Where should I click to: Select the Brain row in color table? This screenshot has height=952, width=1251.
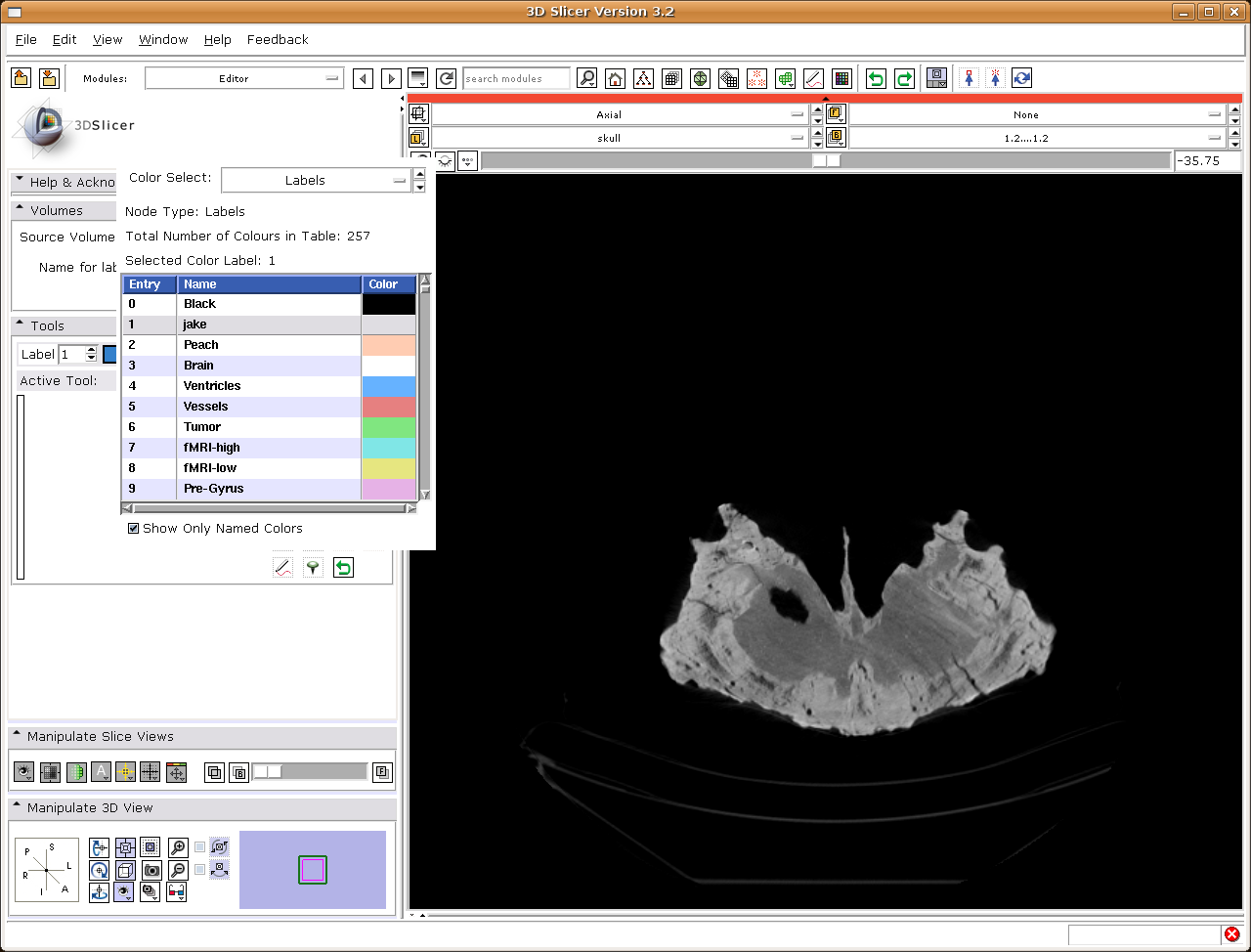270,366
